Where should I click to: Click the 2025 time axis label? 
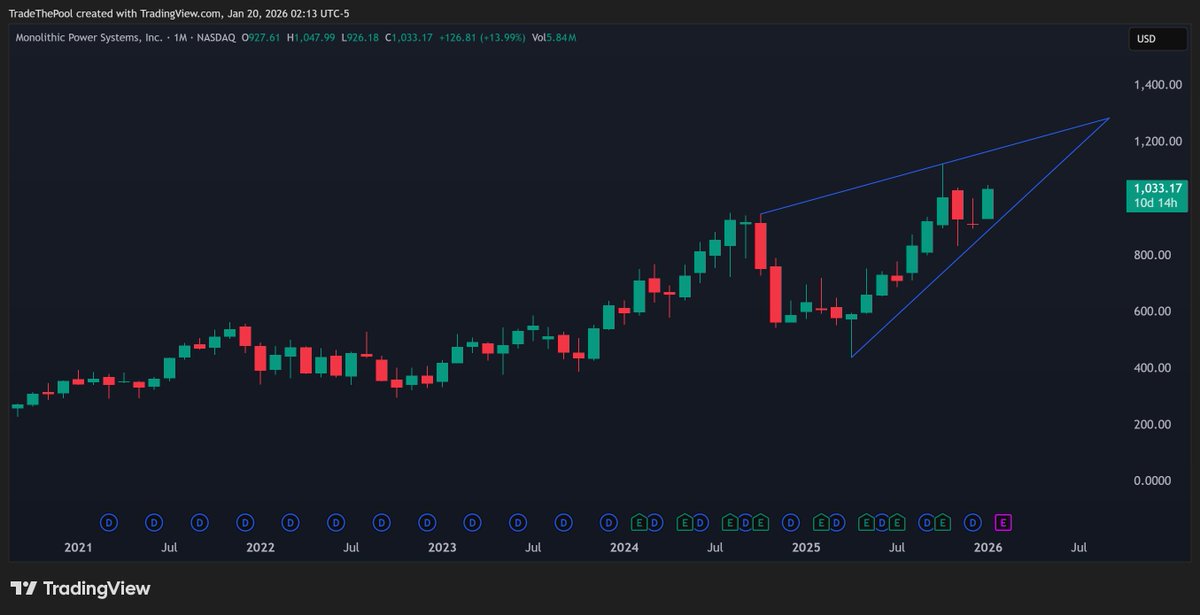click(x=806, y=548)
